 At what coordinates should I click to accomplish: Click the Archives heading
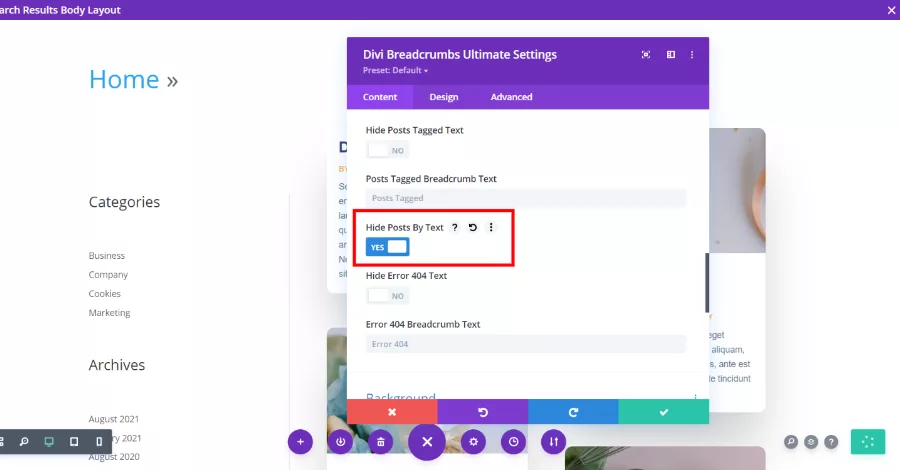(x=117, y=365)
